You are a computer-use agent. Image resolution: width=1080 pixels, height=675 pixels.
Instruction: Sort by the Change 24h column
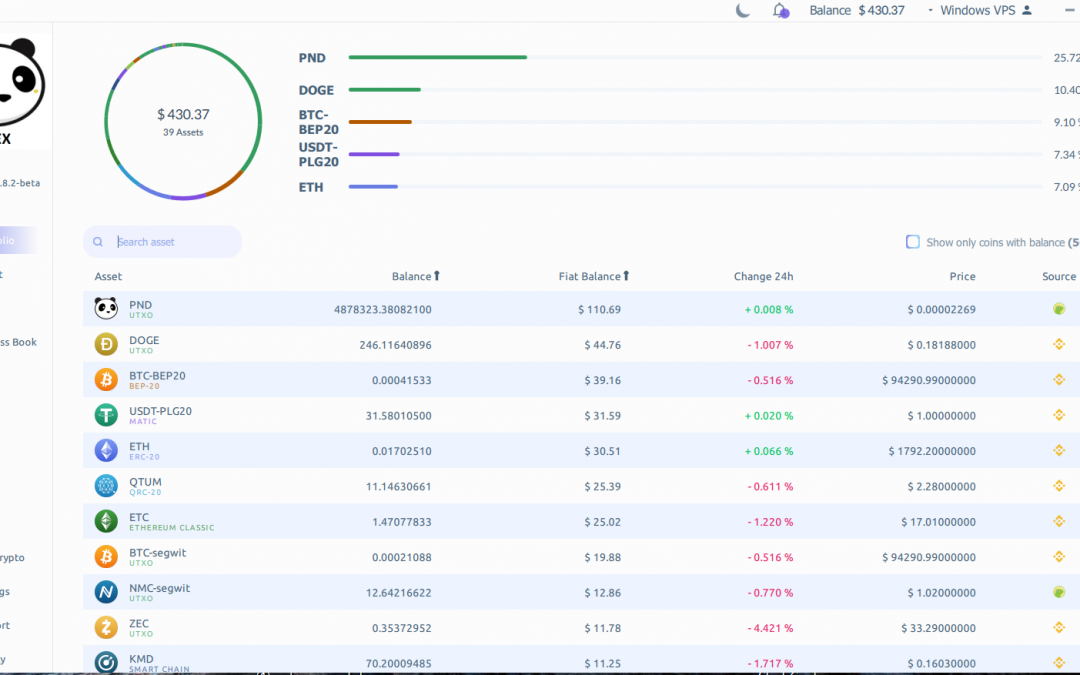point(763,276)
